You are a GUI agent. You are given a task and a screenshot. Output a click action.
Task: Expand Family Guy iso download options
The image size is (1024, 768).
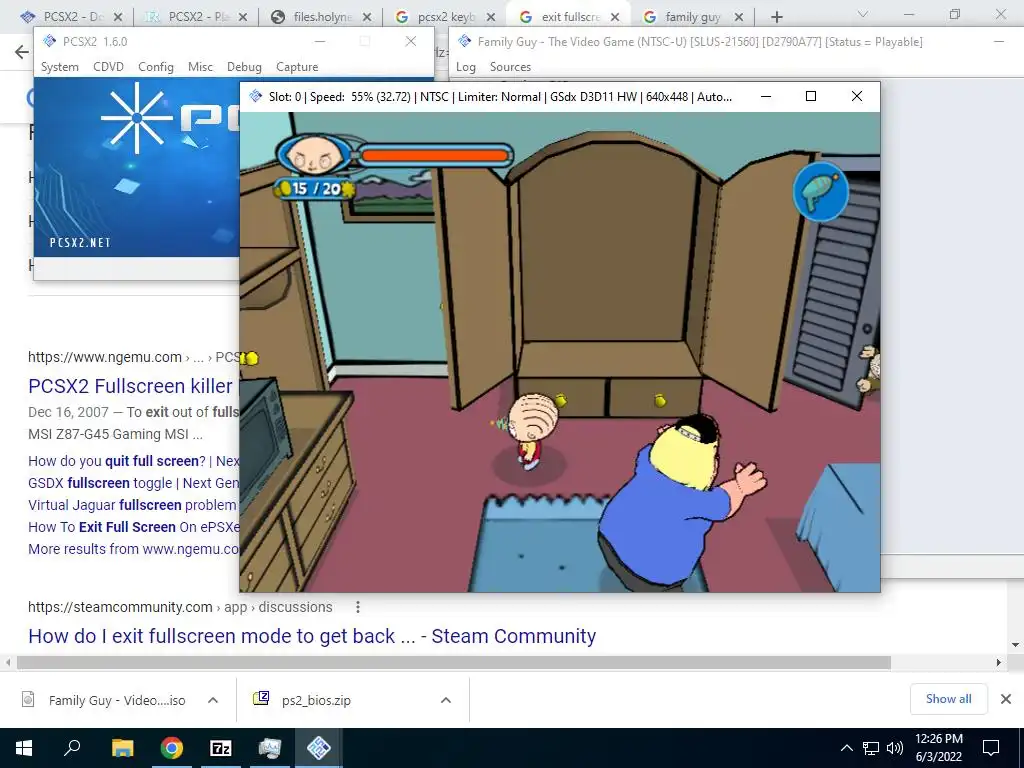213,700
